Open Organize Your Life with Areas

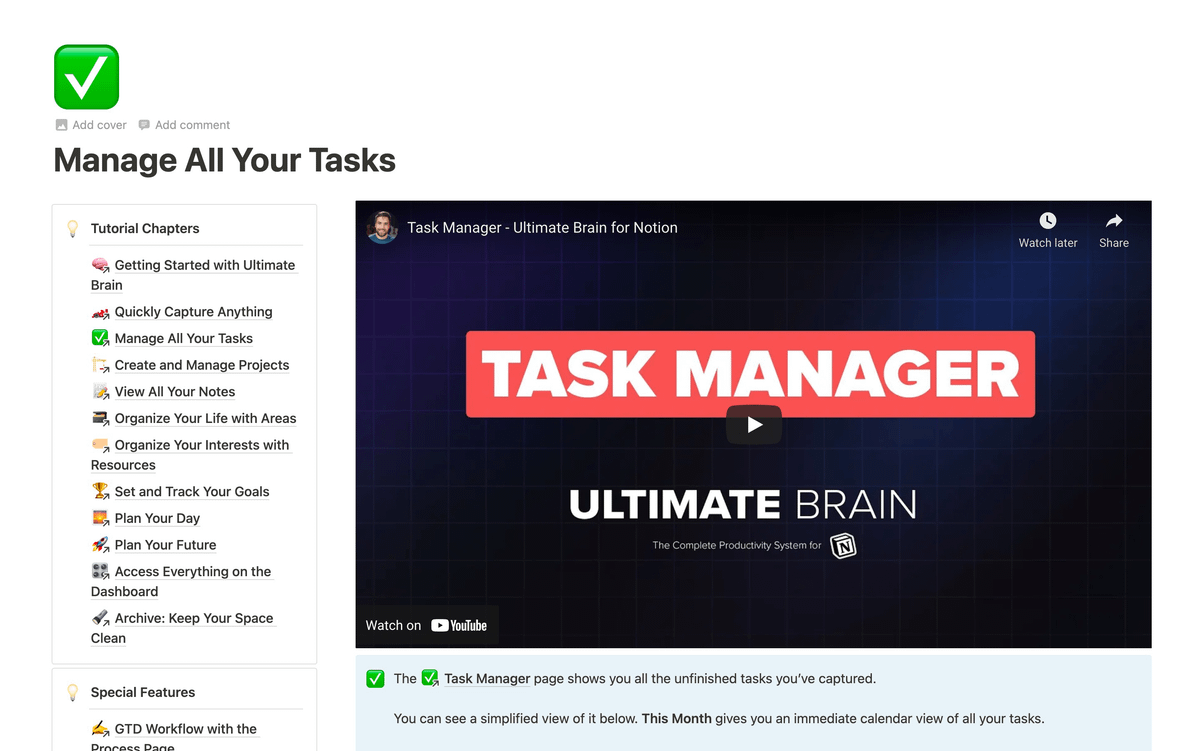click(205, 418)
